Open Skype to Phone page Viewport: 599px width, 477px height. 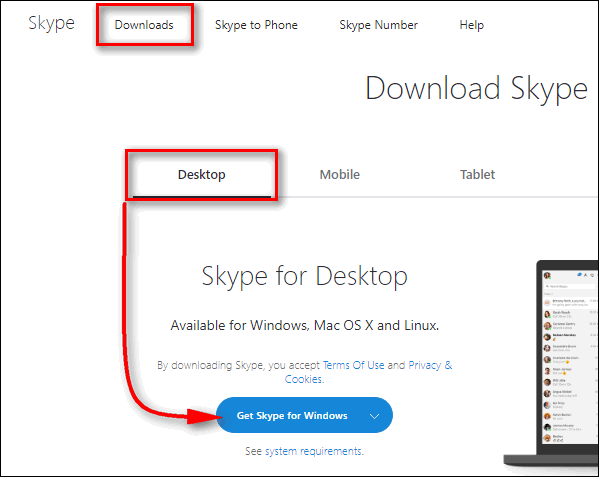[256, 25]
